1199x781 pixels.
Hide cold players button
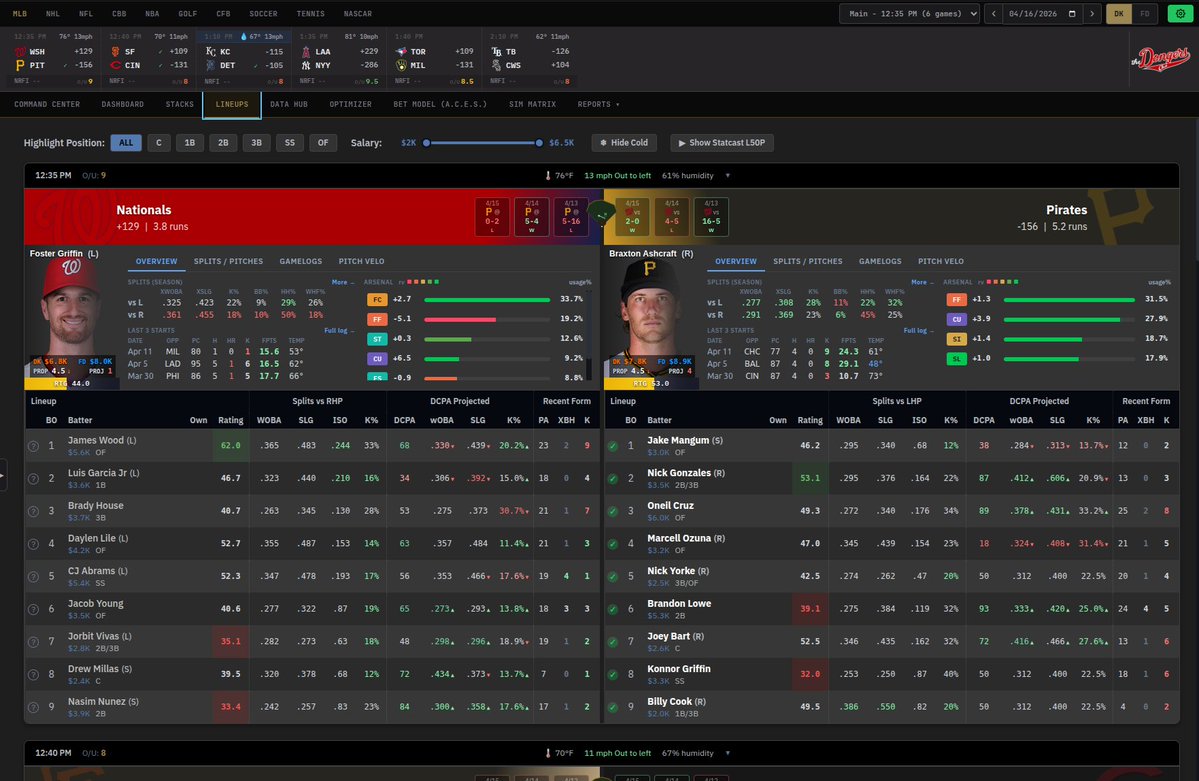tap(625, 143)
